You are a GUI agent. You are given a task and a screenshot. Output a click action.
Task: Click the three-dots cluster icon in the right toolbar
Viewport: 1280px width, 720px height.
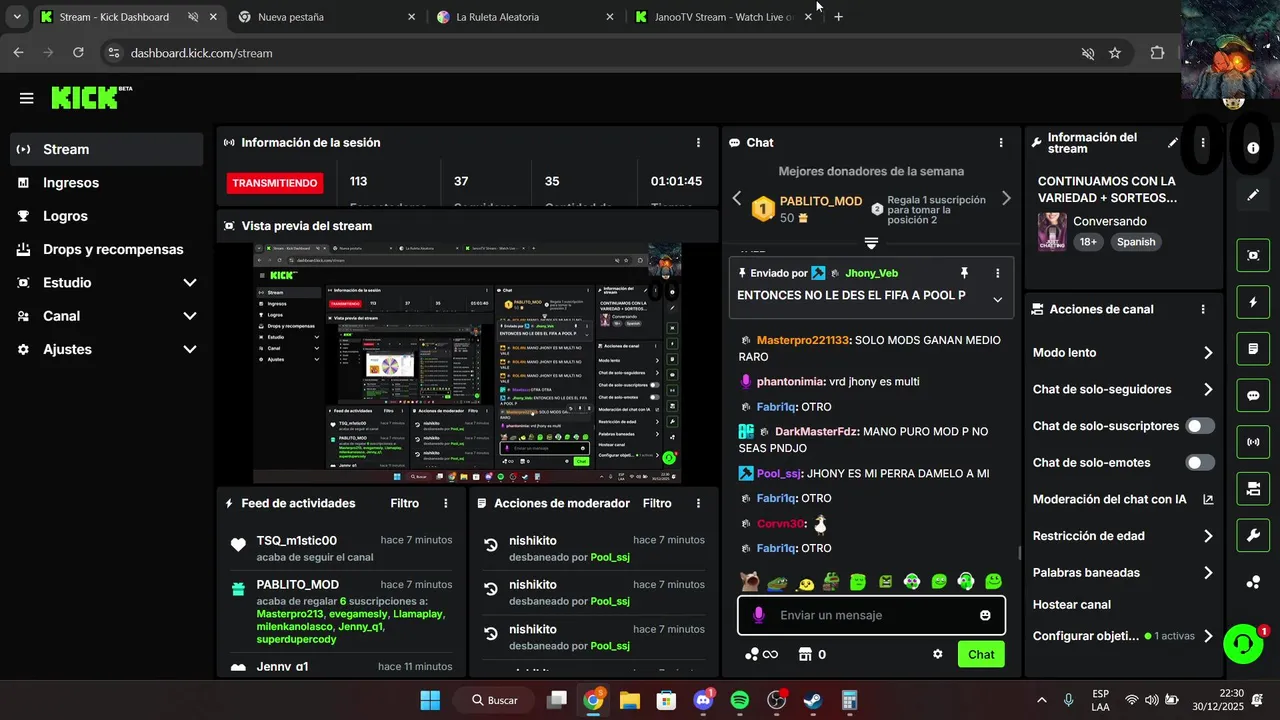(x=1253, y=582)
